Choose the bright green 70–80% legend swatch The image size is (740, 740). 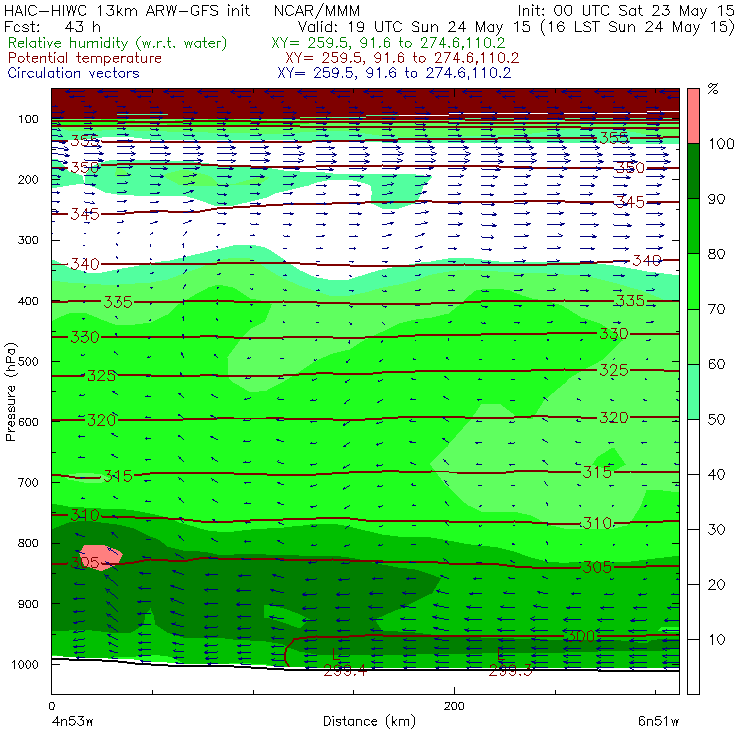point(693,281)
